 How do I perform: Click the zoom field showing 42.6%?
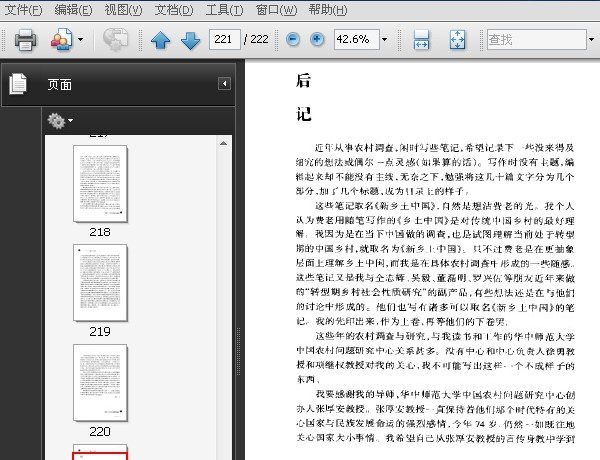[x=357, y=39]
